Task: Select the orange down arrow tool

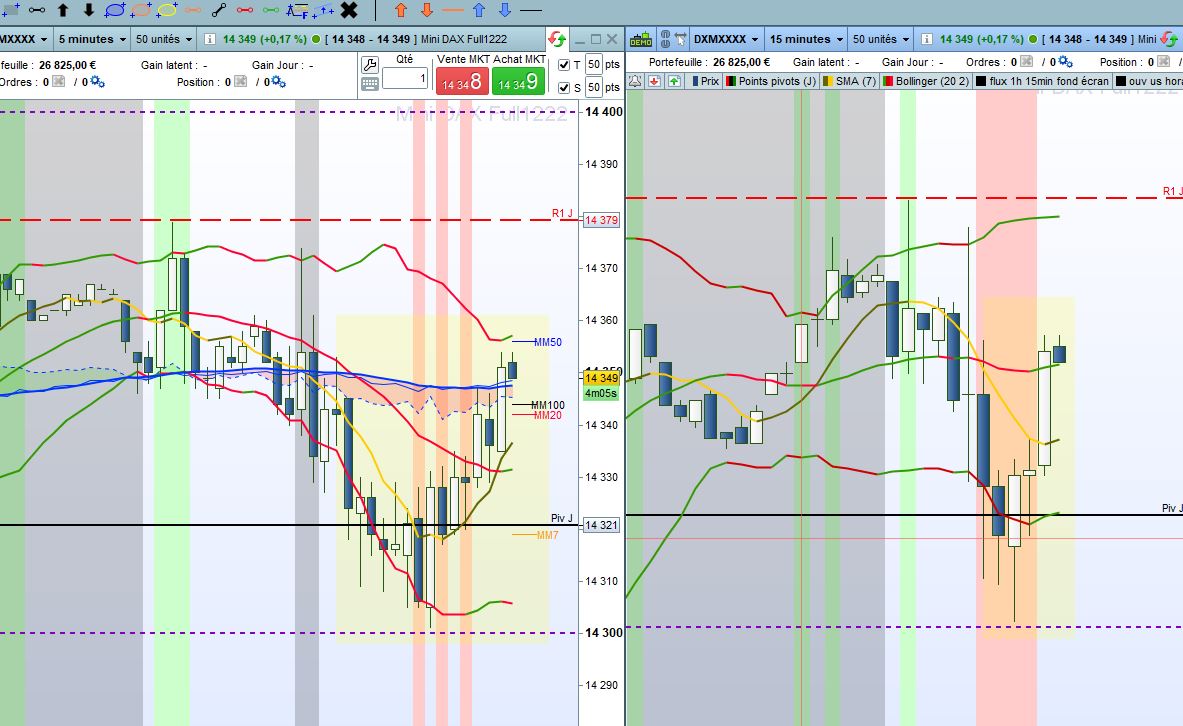Action: 427,11
